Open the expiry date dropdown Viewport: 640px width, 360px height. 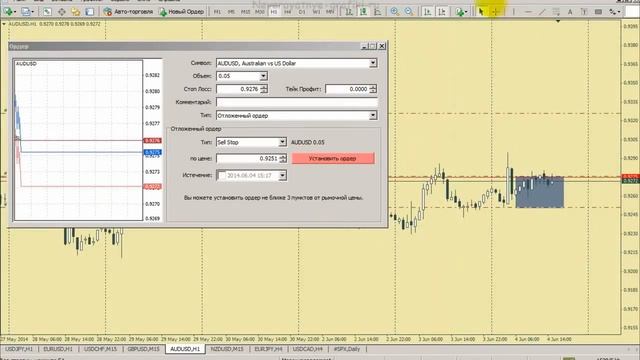pos(282,176)
